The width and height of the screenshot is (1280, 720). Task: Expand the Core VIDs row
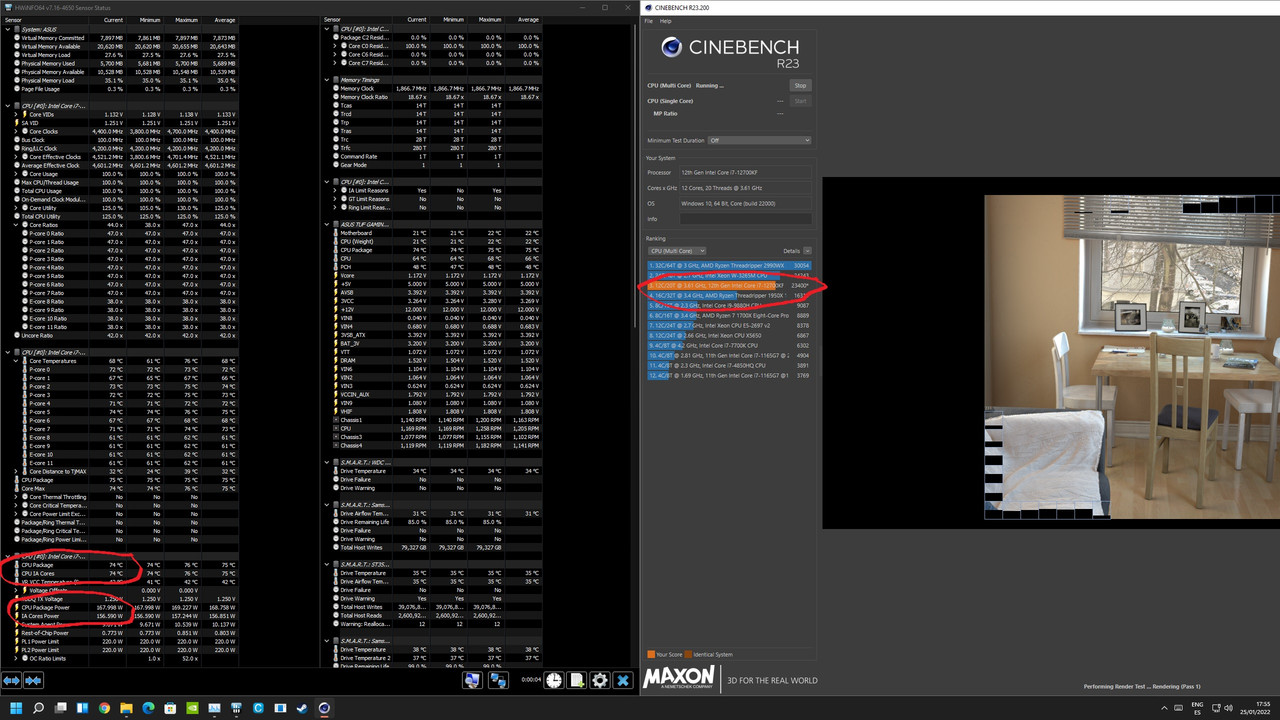16,114
